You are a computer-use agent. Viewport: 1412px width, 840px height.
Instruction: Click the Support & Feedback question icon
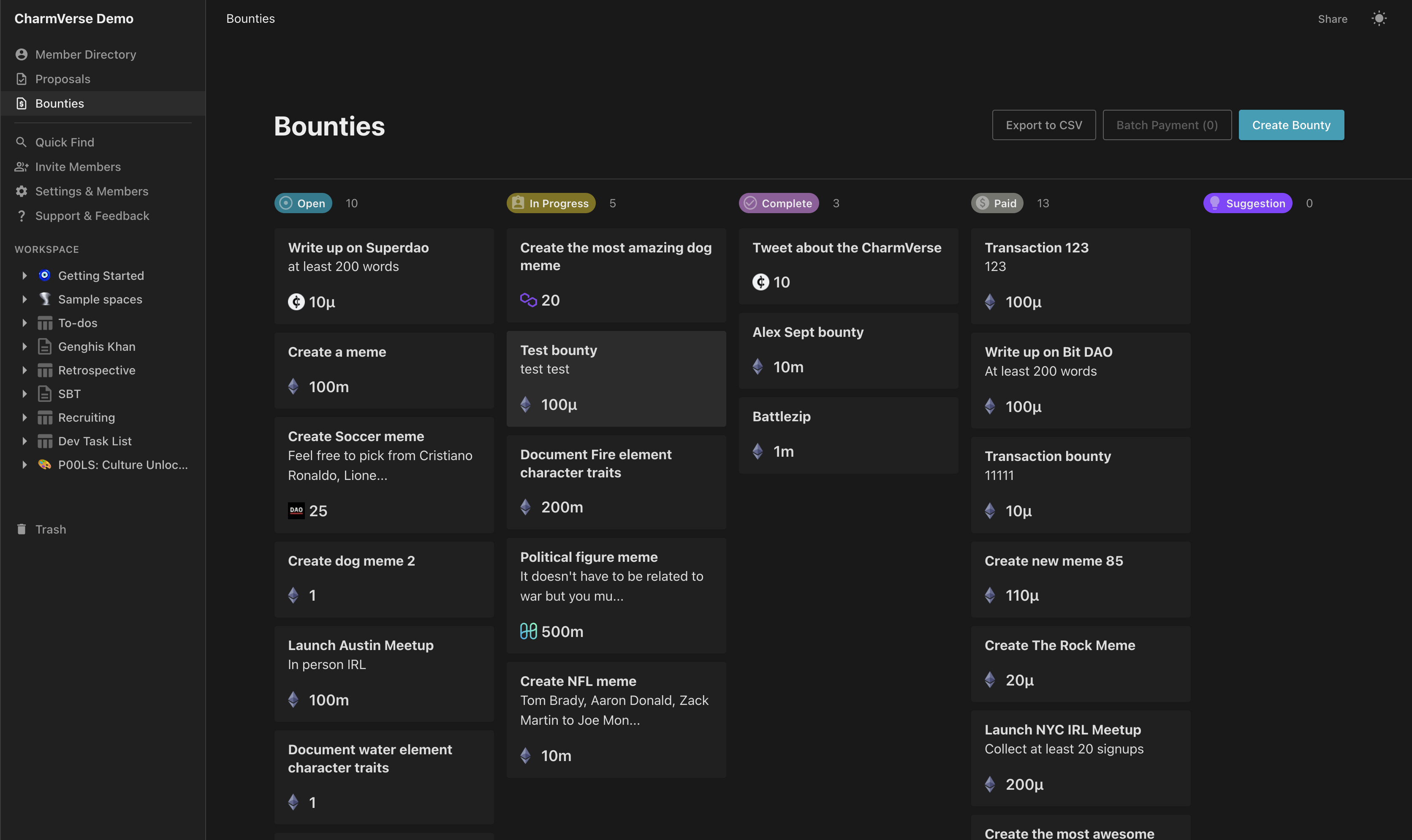coord(22,216)
